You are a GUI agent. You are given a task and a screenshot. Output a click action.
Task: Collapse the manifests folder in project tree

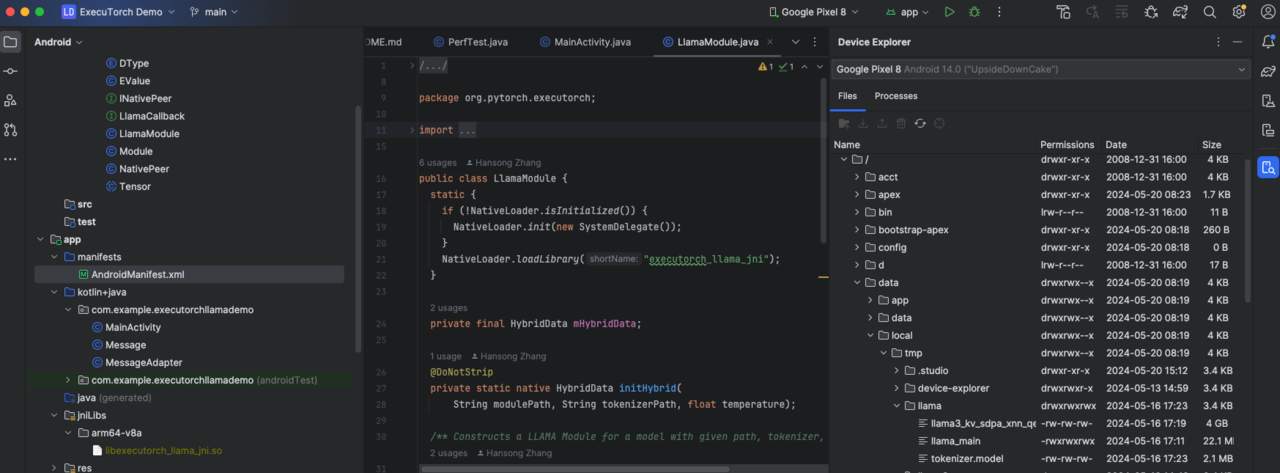[55, 257]
